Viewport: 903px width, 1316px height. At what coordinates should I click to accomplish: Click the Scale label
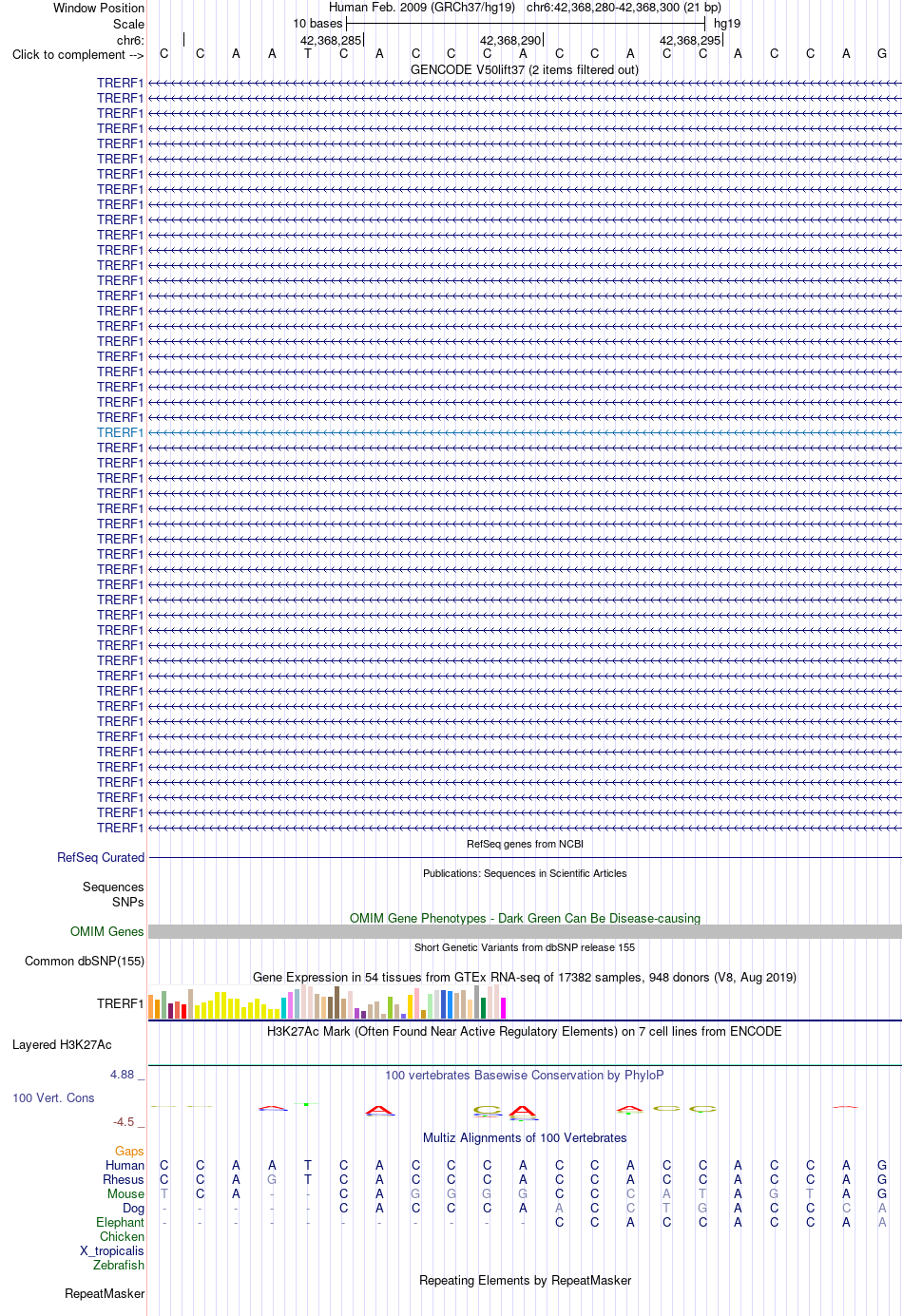point(128,24)
